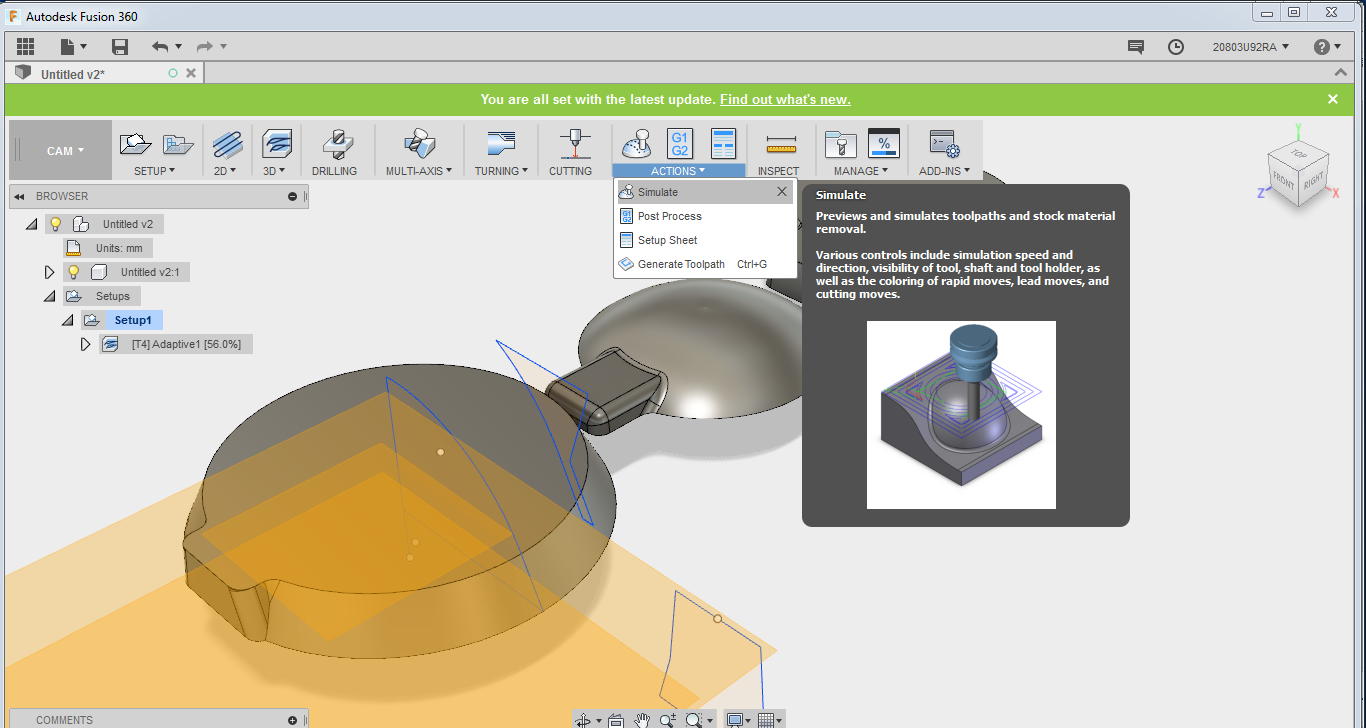
Task: Click the Inspect measure ruler icon
Action: click(x=781, y=144)
